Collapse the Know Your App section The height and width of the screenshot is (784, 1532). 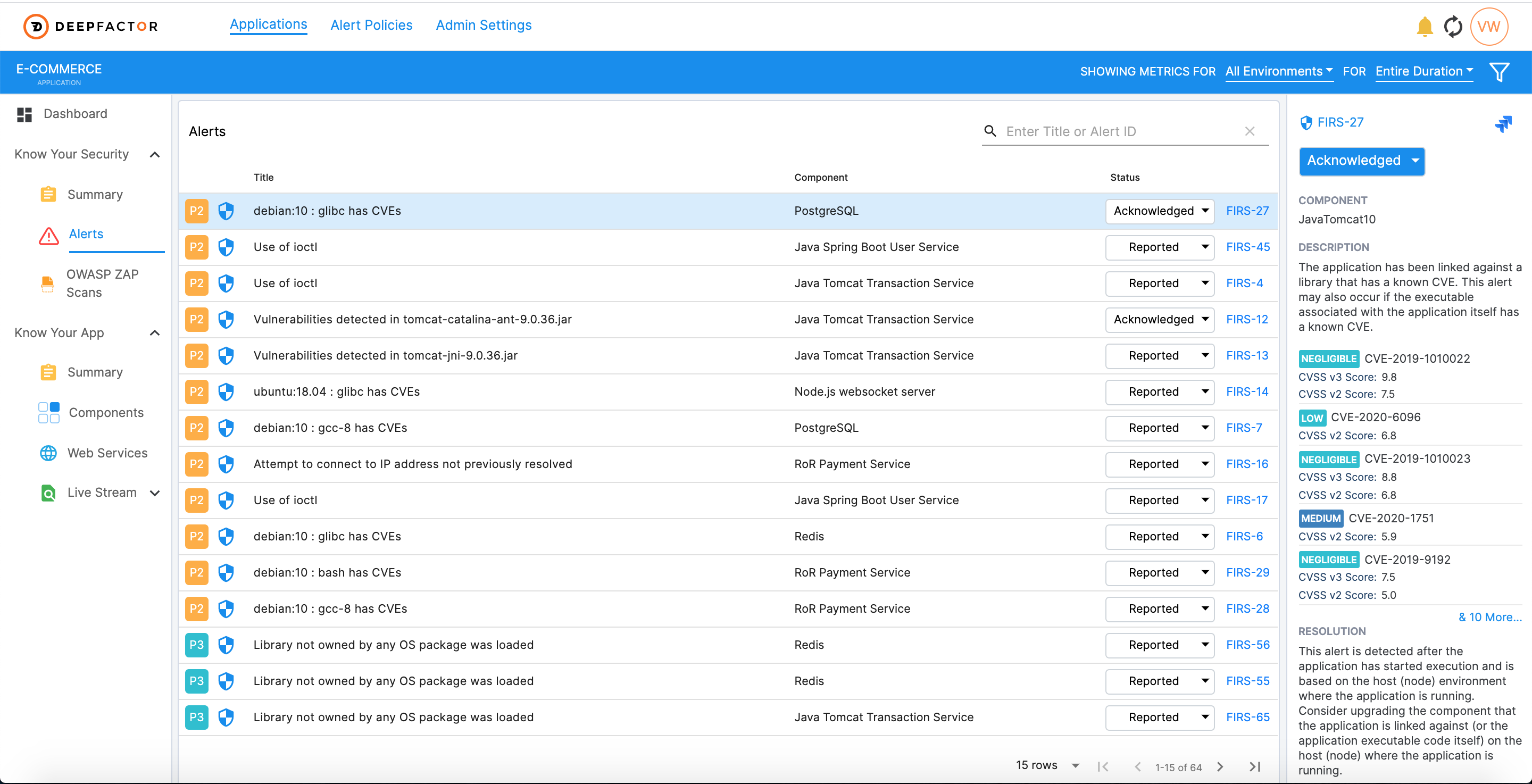[x=155, y=333]
